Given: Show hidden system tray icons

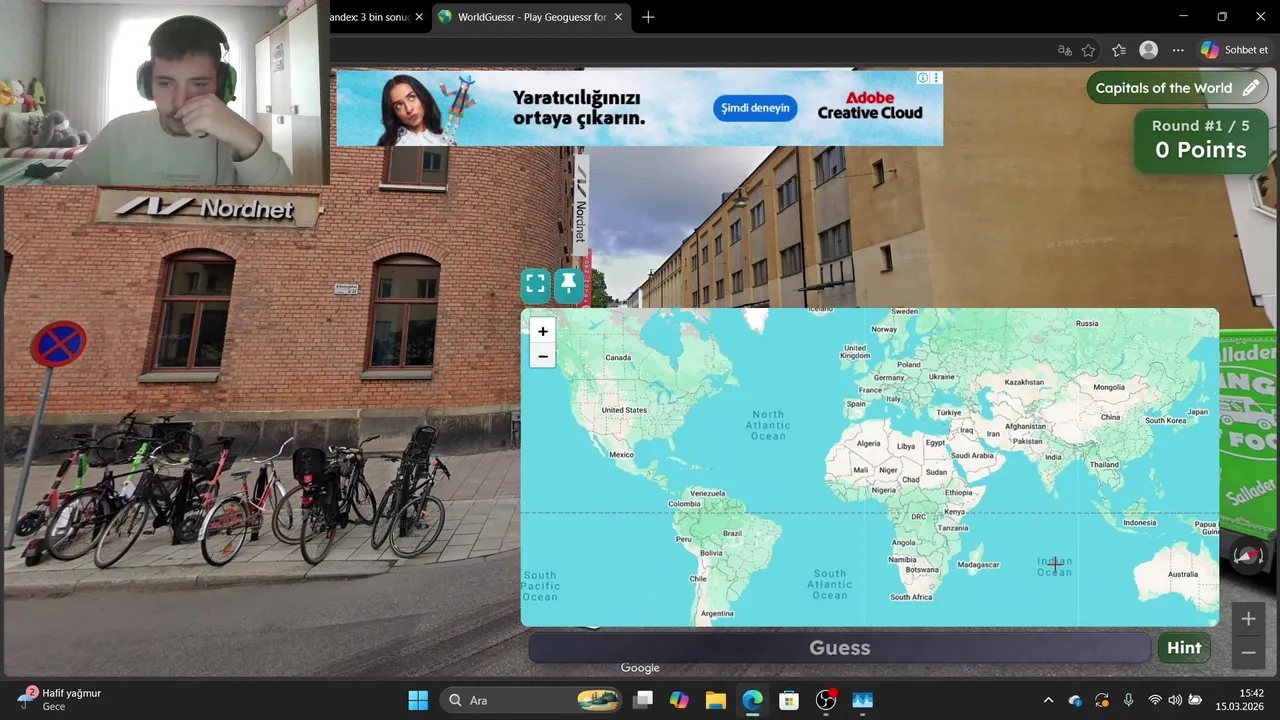Looking at the screenshot, I should point(1048,700).
